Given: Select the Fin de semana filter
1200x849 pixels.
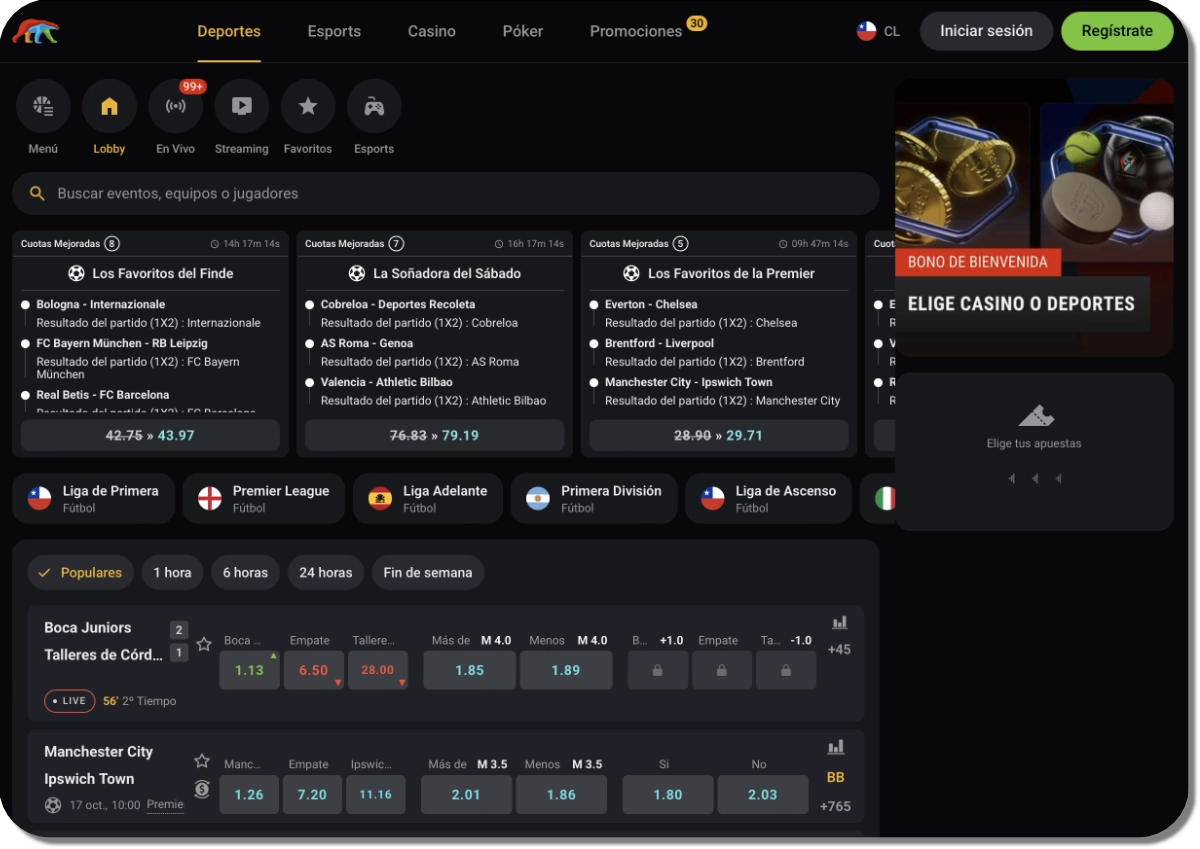Looking at the screenshot, I should 428,573.
